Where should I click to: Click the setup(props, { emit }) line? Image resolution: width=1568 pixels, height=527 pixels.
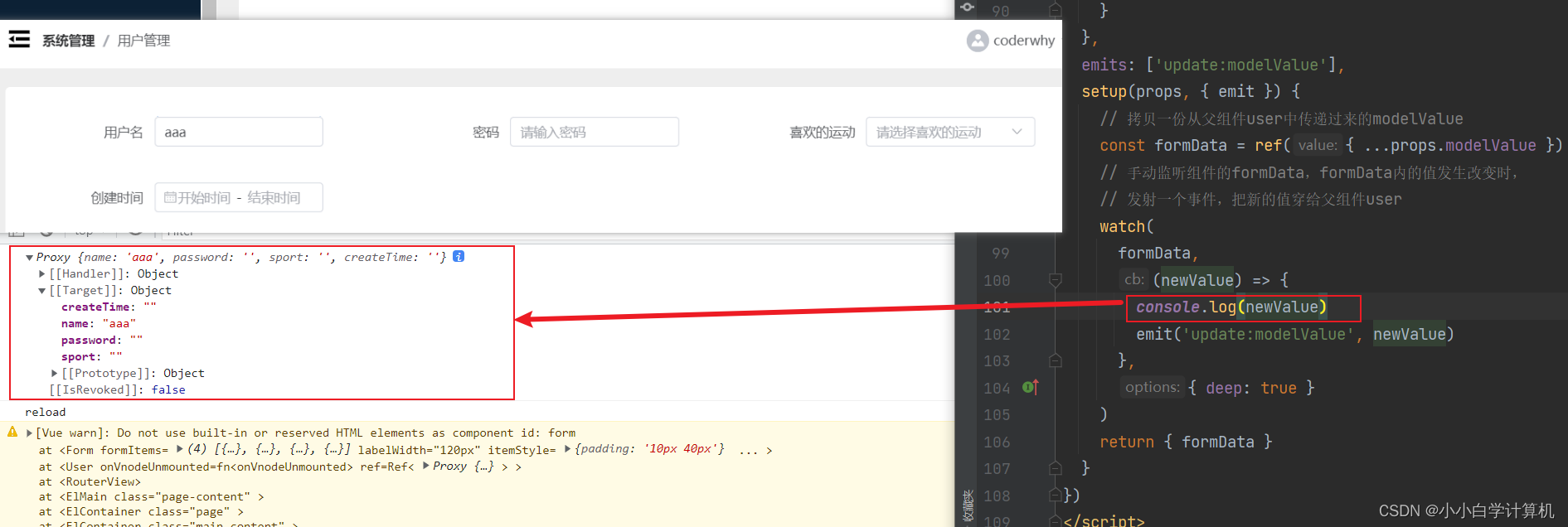(1191, 91)
